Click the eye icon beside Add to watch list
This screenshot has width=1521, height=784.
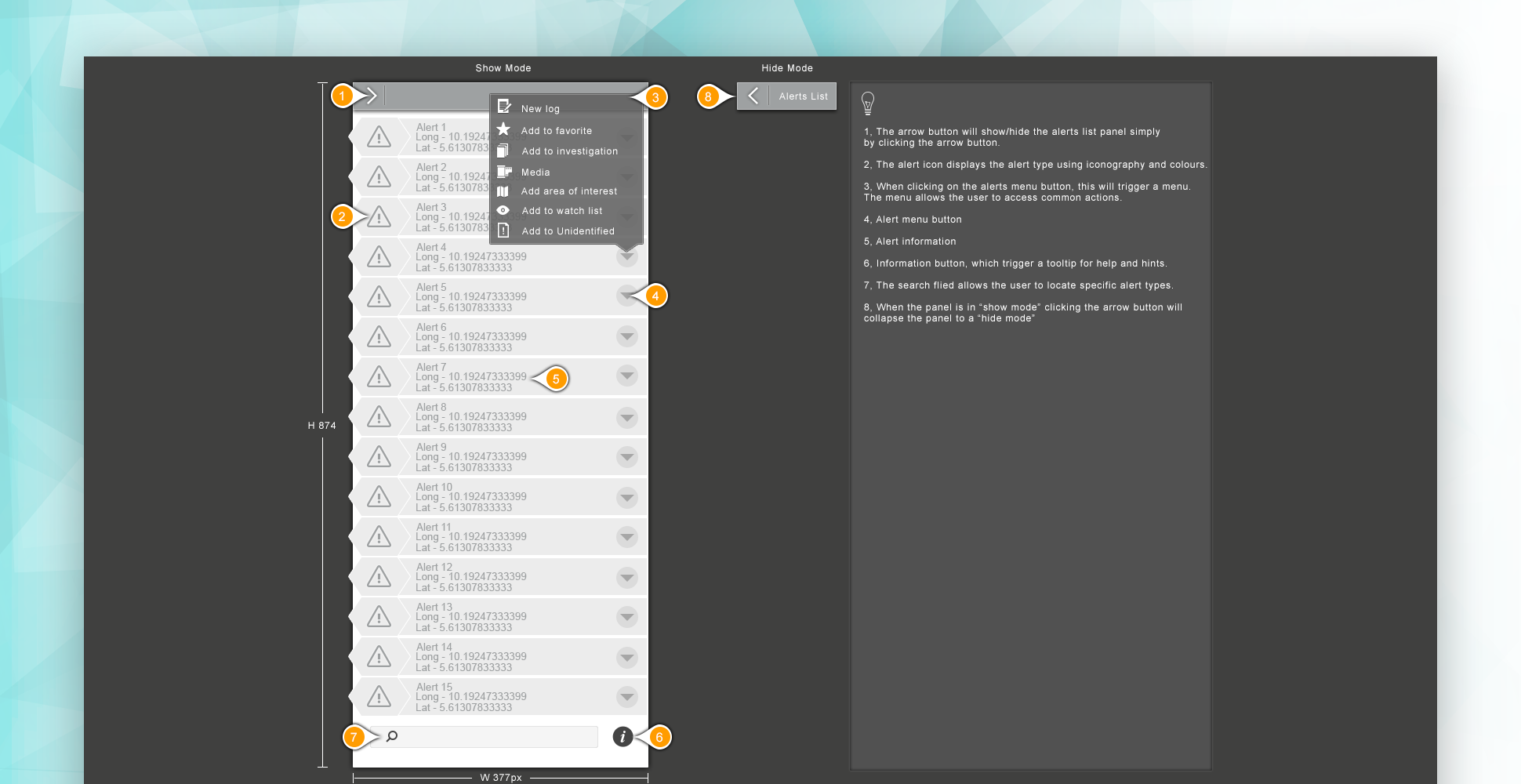pos(503,210)
